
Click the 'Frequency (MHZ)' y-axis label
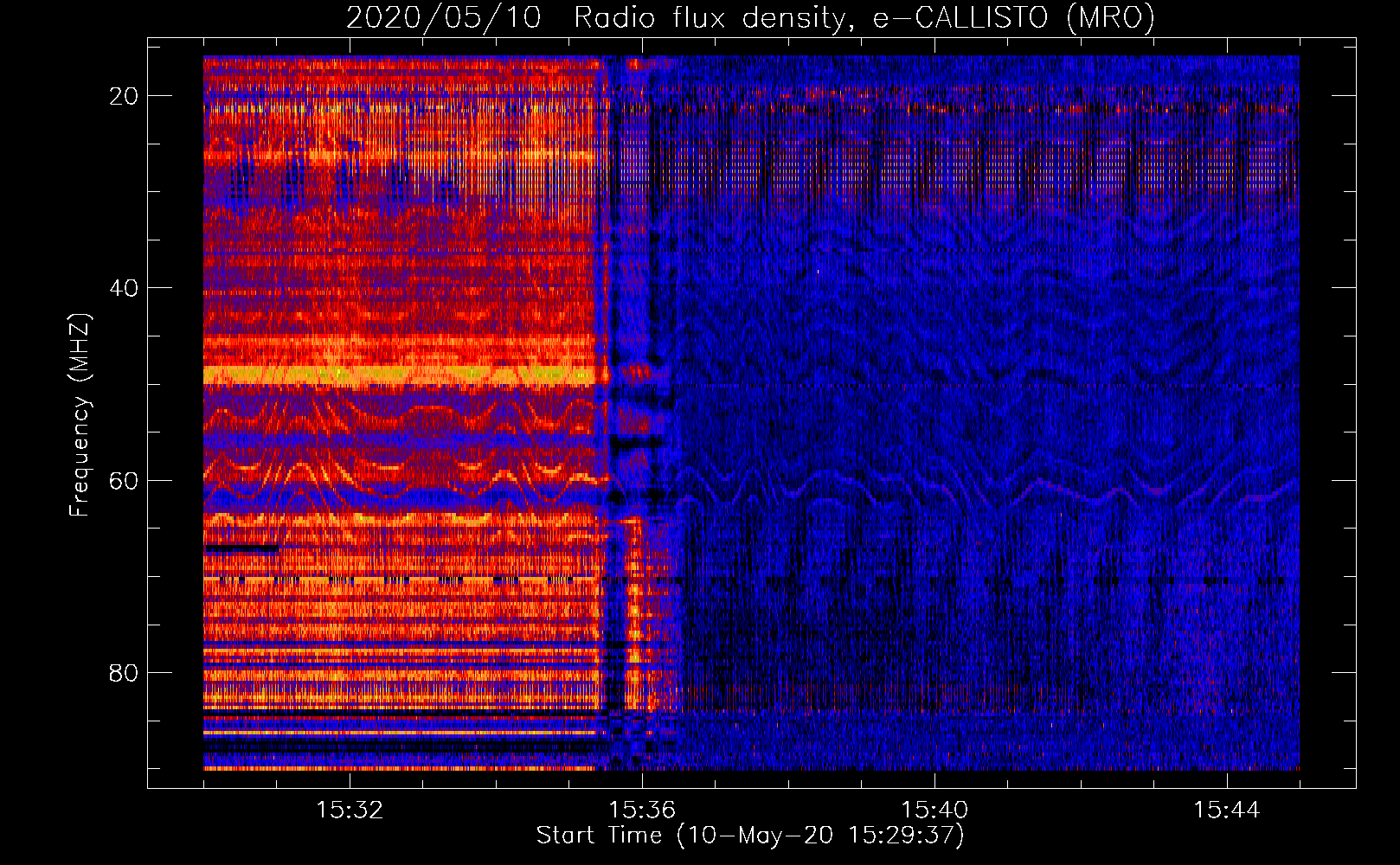click(x=80, y=414)
